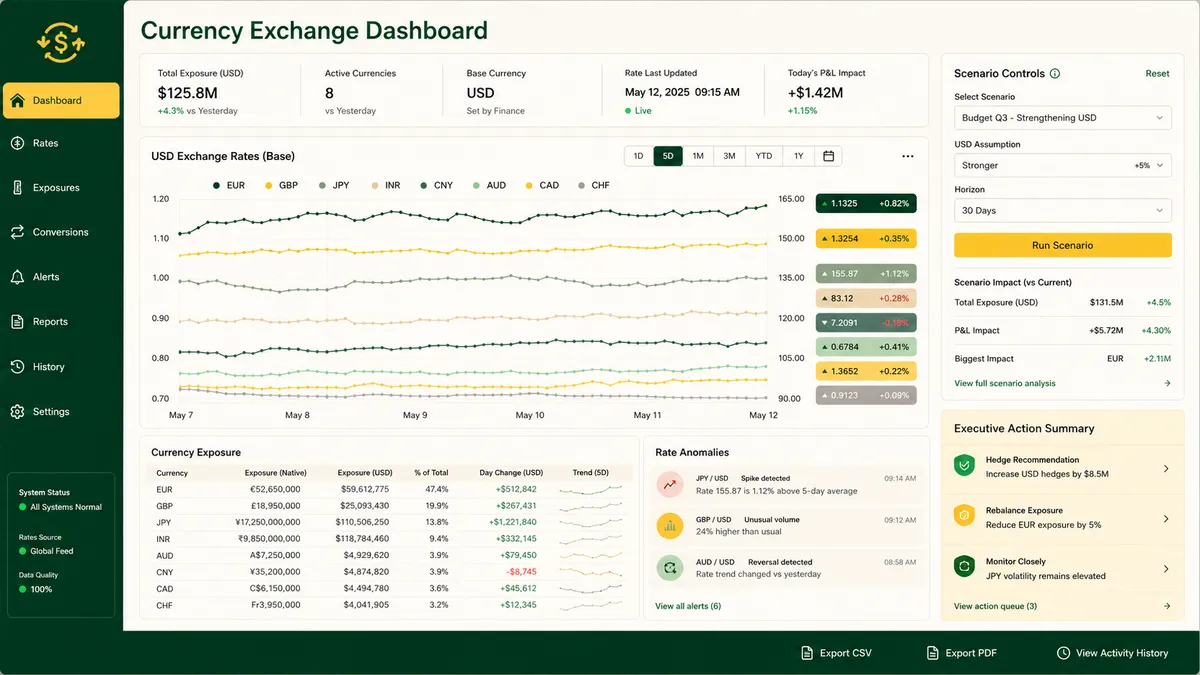Toggle CNY series in chart legend
The height and width of the screenshot is (675, 1200).
coord(437,185)
